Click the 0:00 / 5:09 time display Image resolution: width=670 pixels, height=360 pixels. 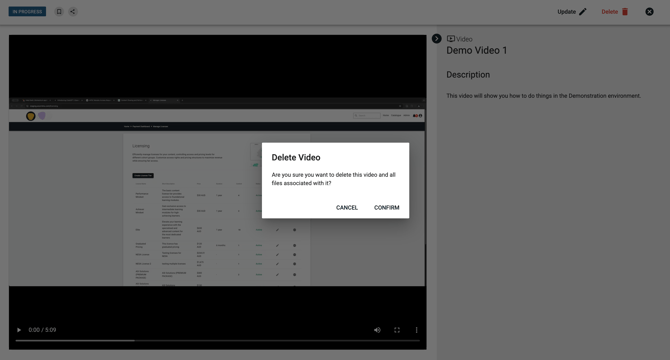42,330
